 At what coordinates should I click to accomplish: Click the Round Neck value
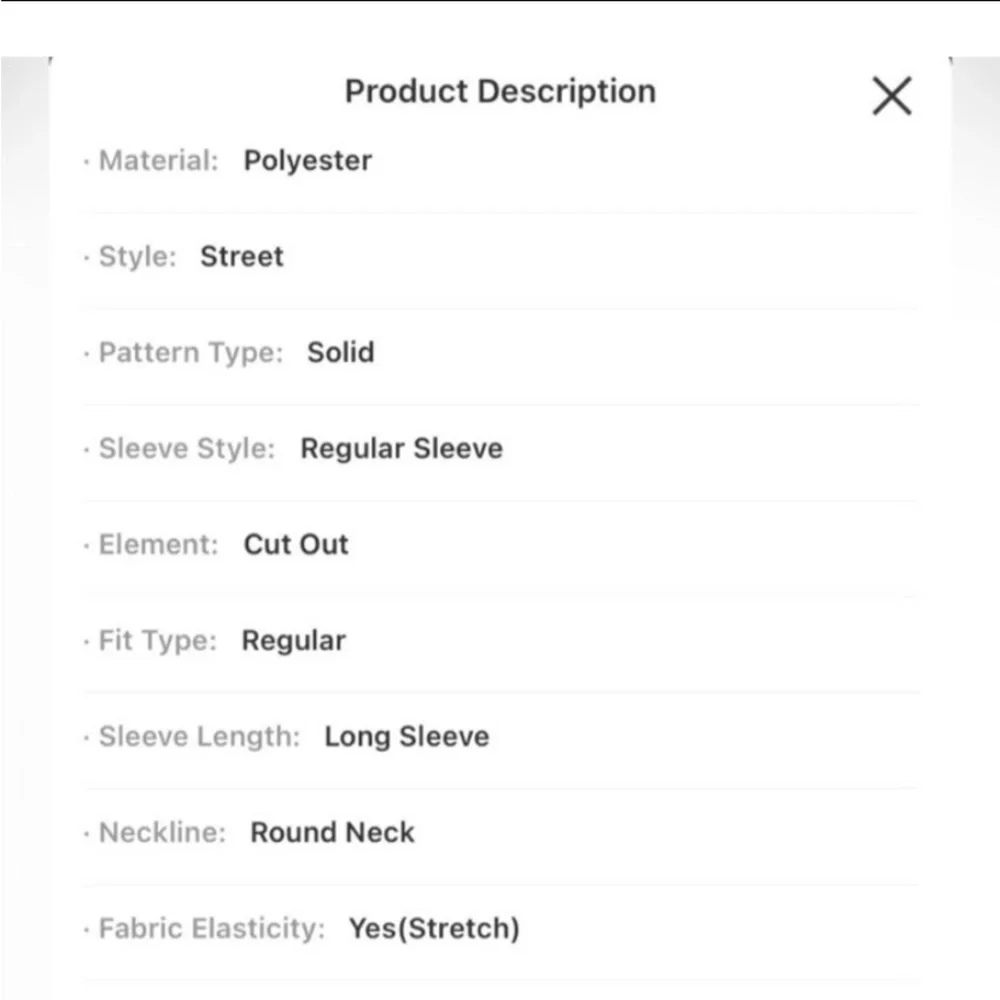[x=332, y=833]
